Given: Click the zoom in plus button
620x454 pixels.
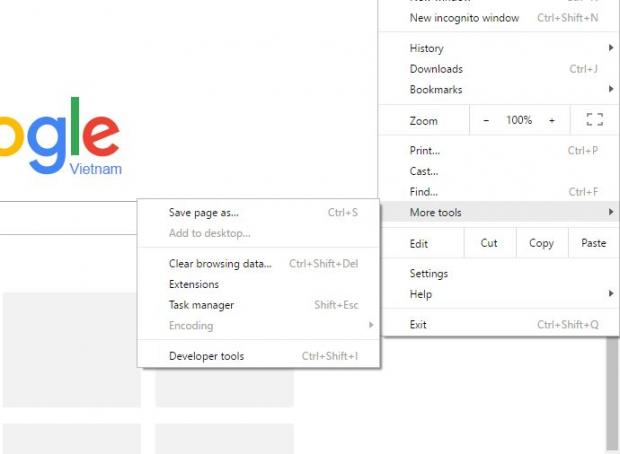Looking at the screenshot, I should click(551, 120).
